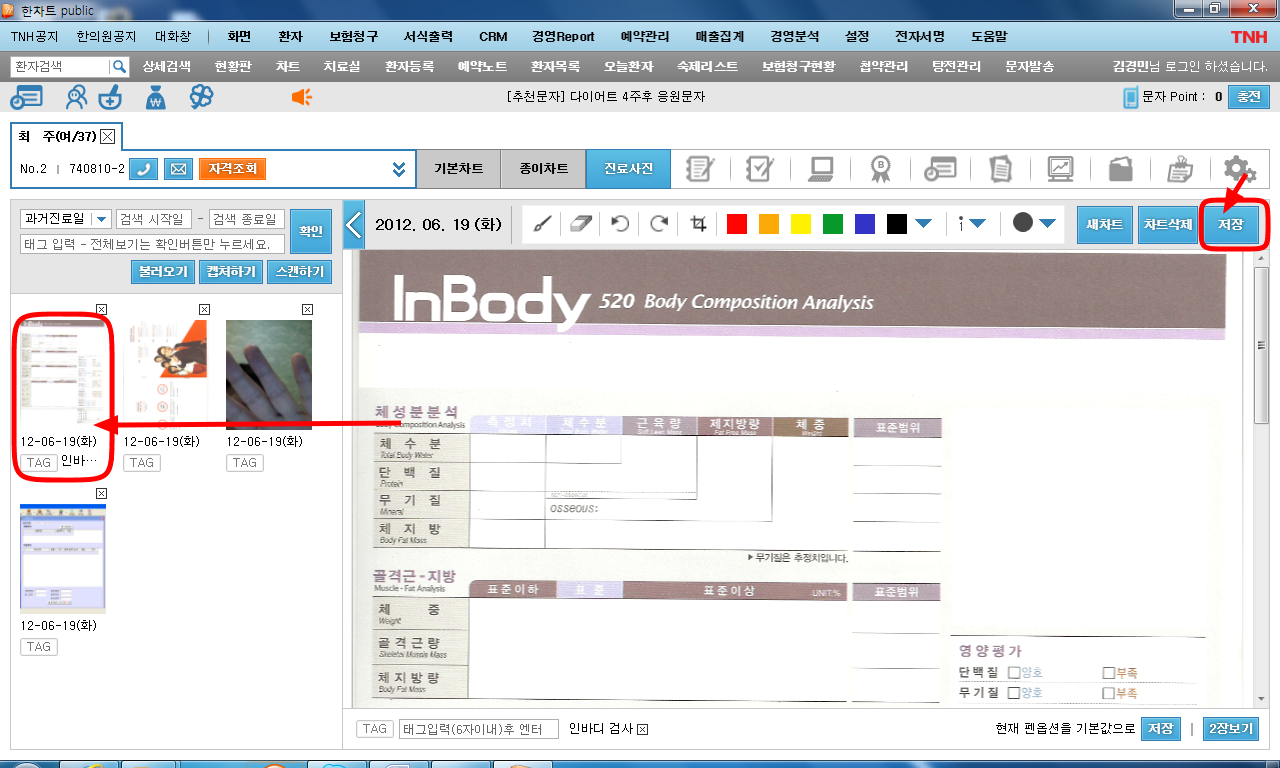The image size is (1280, 768).
Task: Remove the 인바디 검사 tag
Action: 643,729
